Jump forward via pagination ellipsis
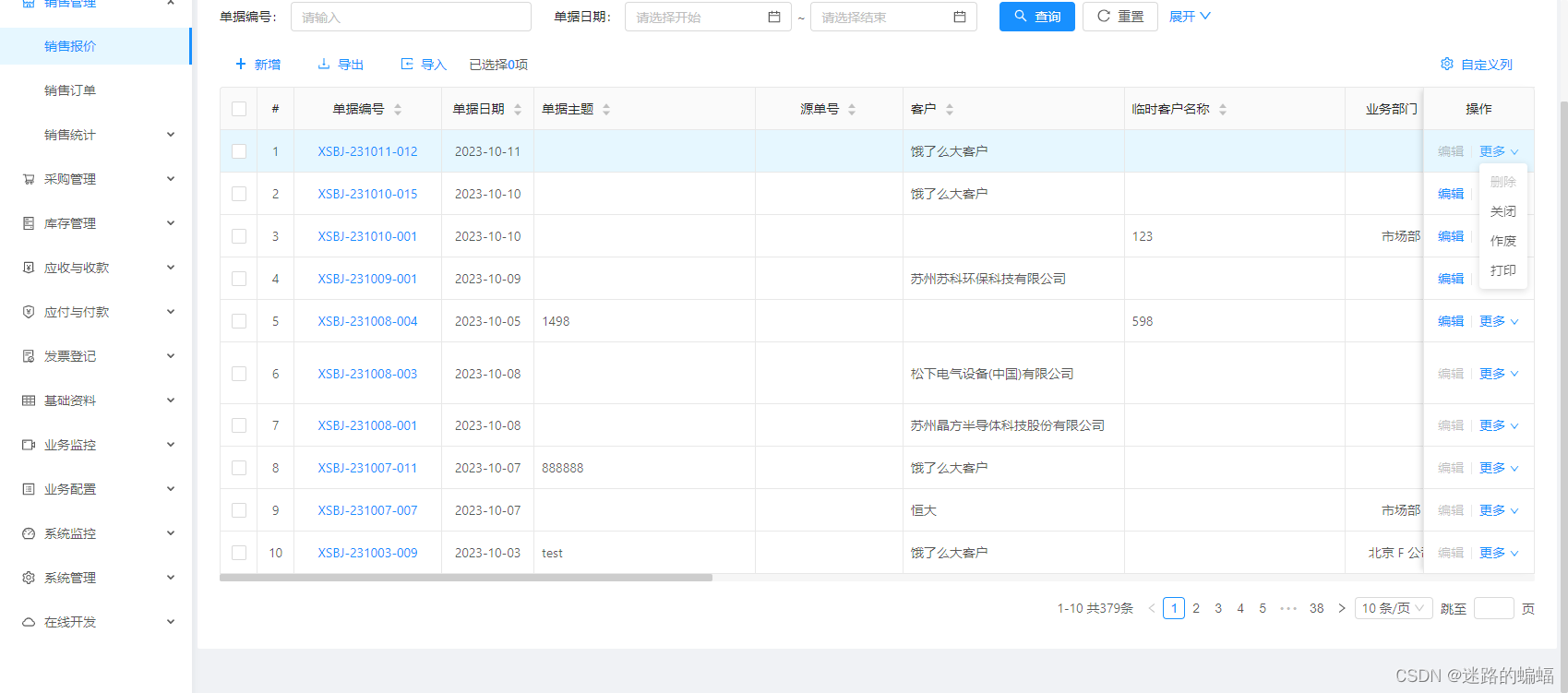 pos(1288,608)
